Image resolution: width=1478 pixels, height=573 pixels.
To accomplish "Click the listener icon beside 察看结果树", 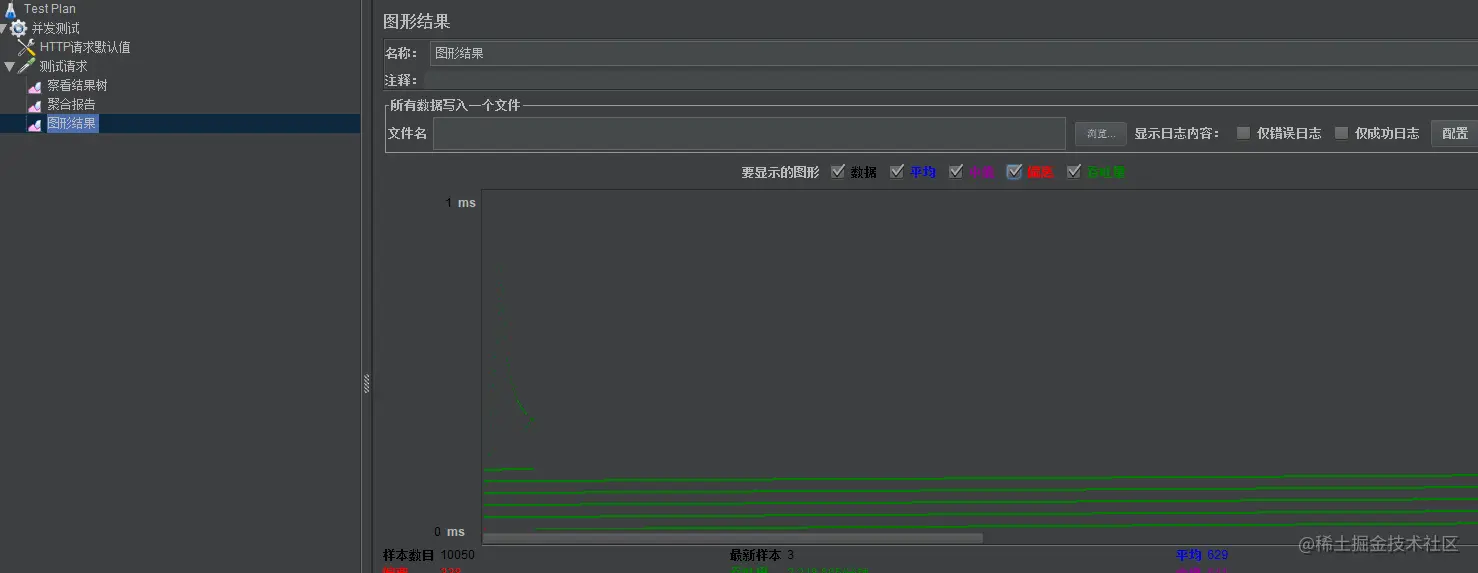I will click(35, 86).
